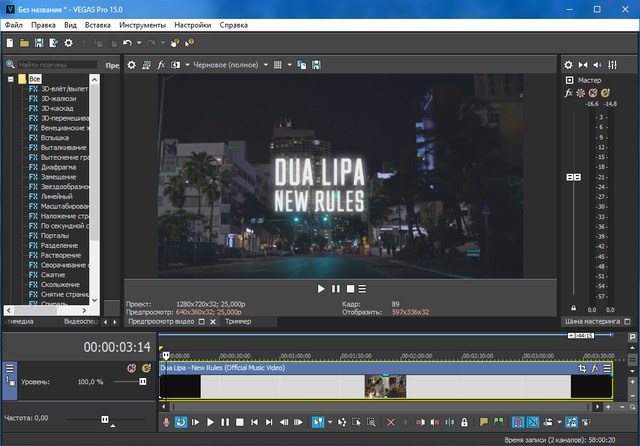Expand the overlay grid dropdown arrow
The height and width of the screenshot is (446, 640).
pos(290,65)
